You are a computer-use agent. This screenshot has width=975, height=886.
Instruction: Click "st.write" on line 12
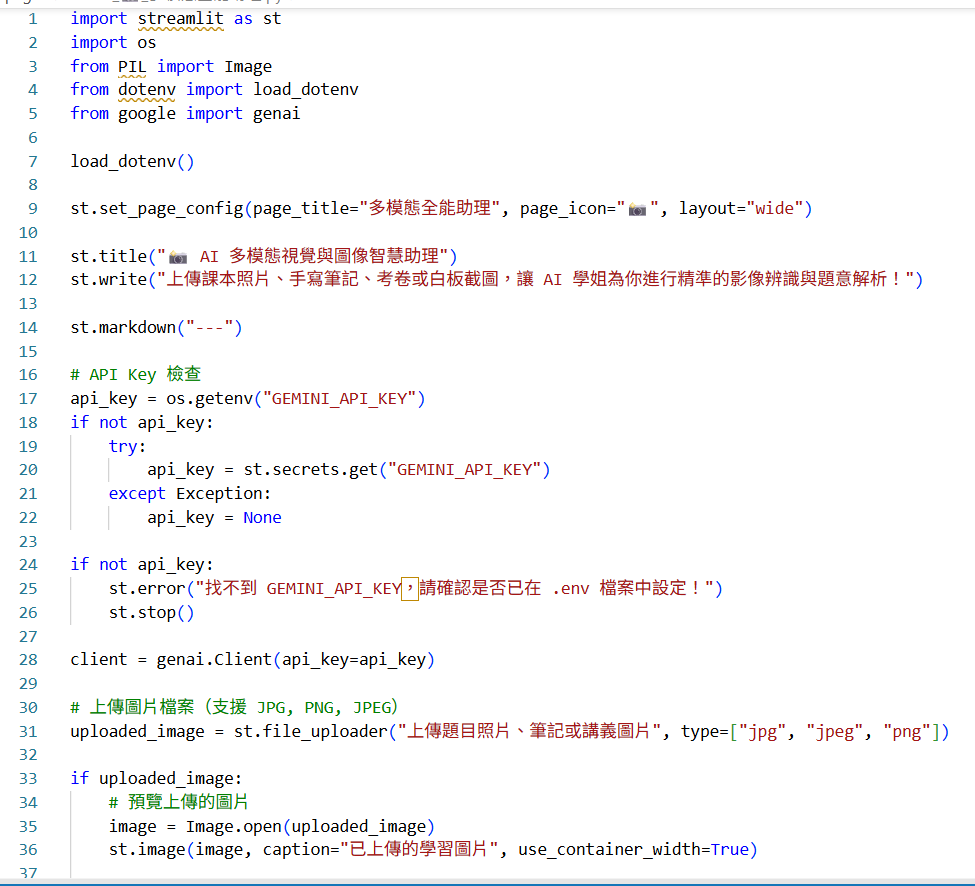[109, 280]
